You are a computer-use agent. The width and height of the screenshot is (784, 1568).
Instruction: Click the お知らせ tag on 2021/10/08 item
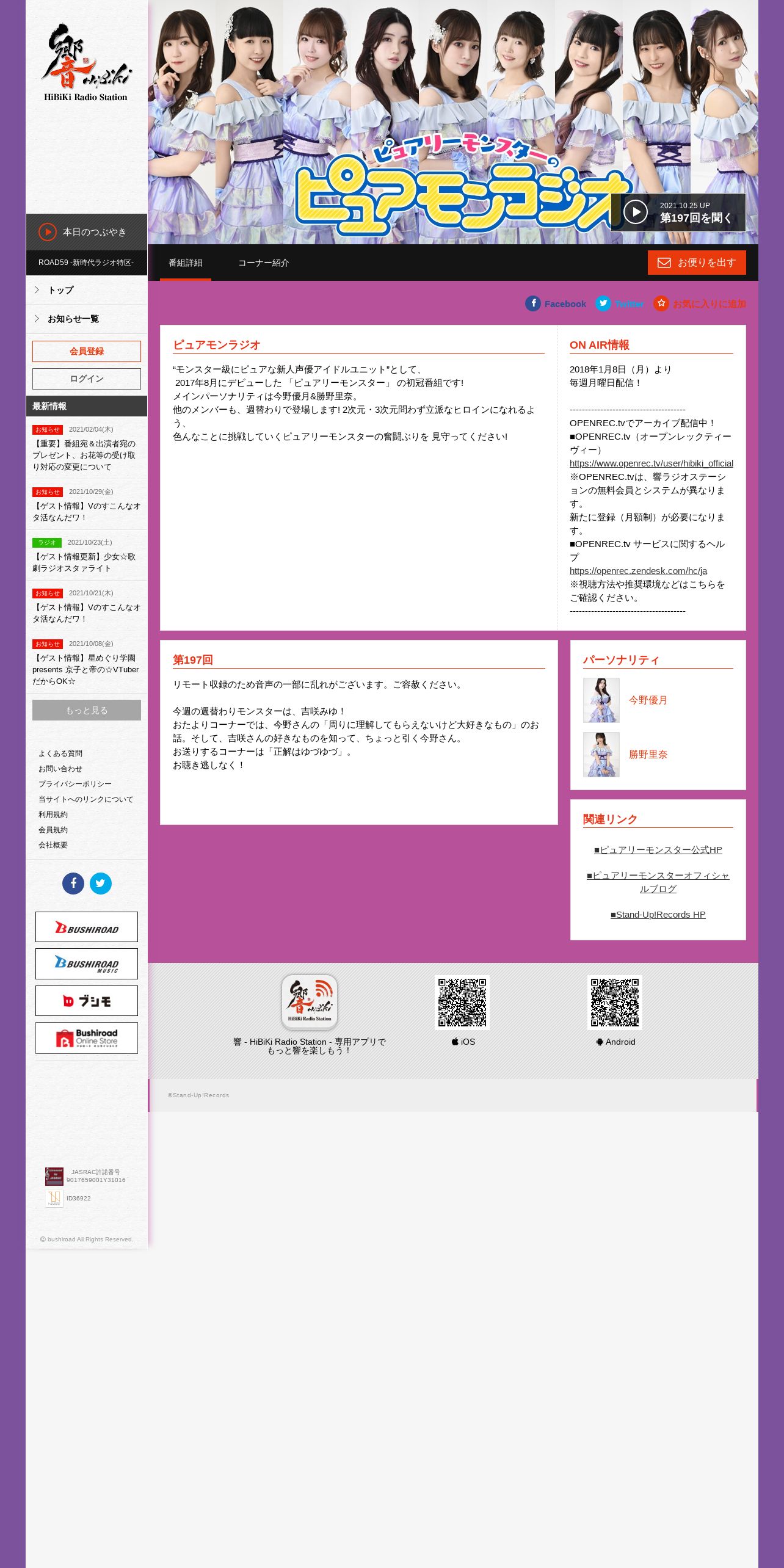coord(48,644)
